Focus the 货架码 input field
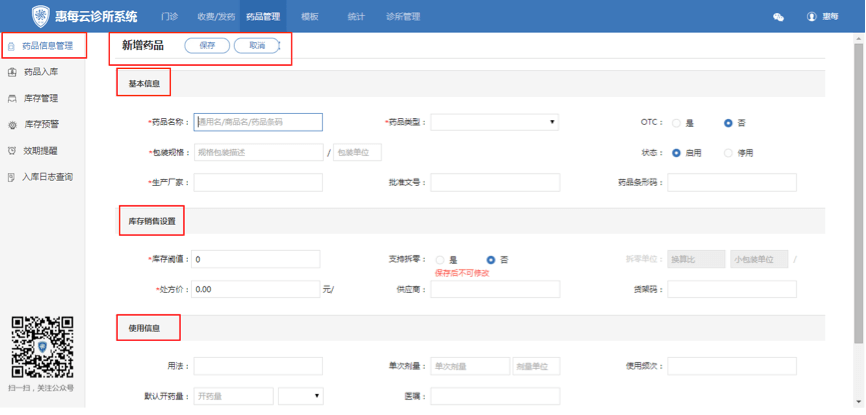Viewport: 866px width, 415px height. [x=732, y=289]
